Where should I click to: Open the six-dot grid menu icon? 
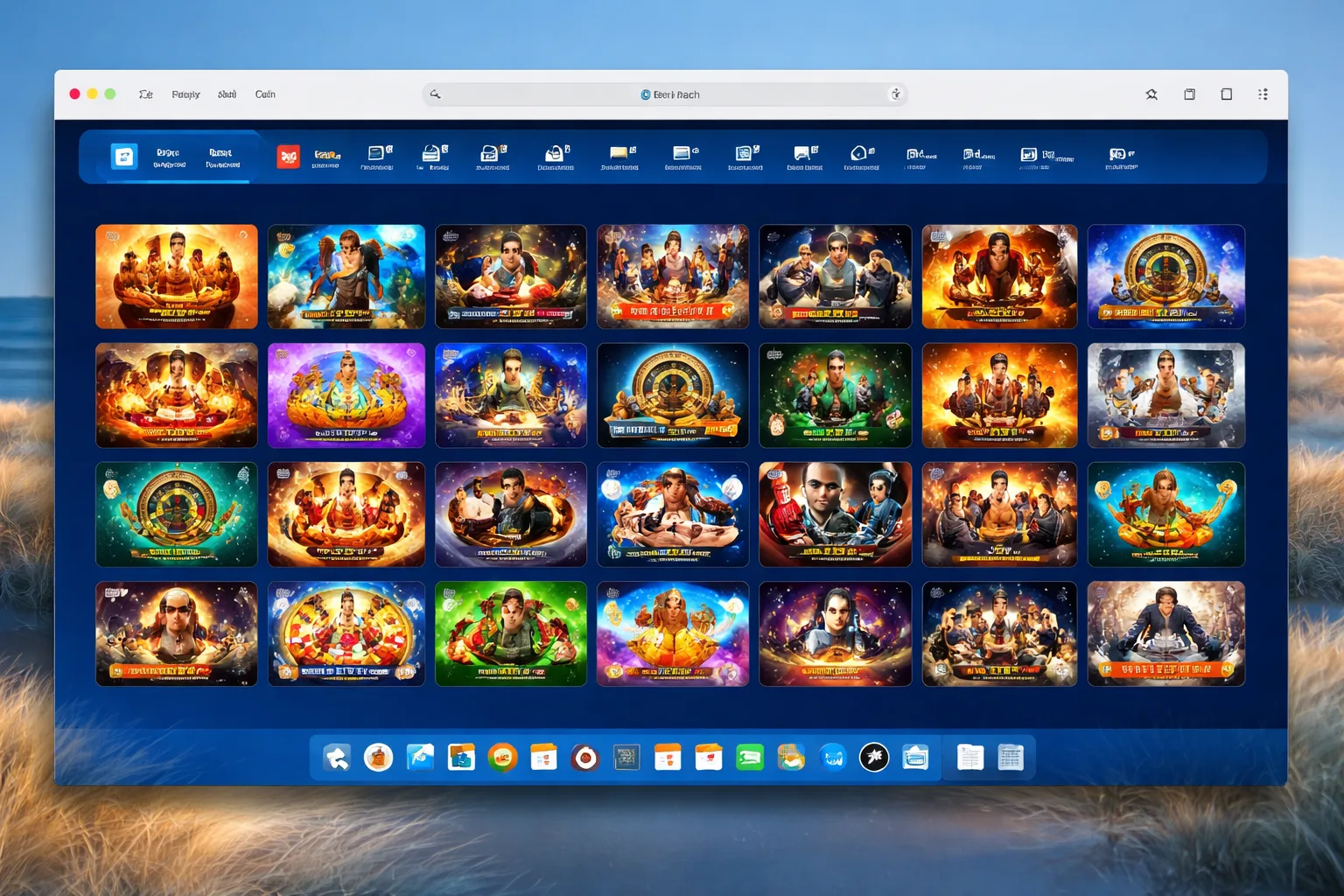(1263, 94)
